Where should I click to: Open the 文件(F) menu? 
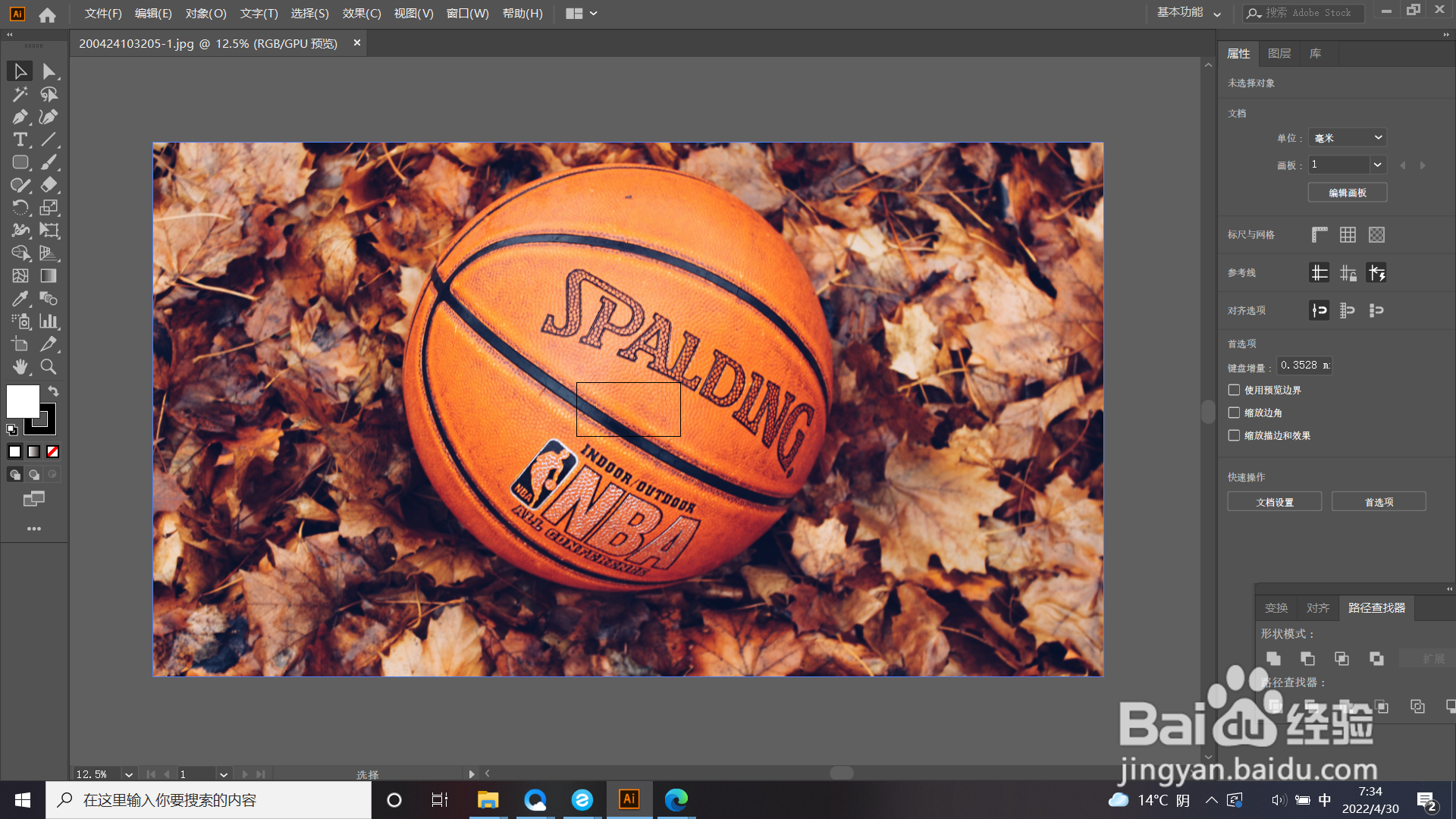(x=103, y=14)
